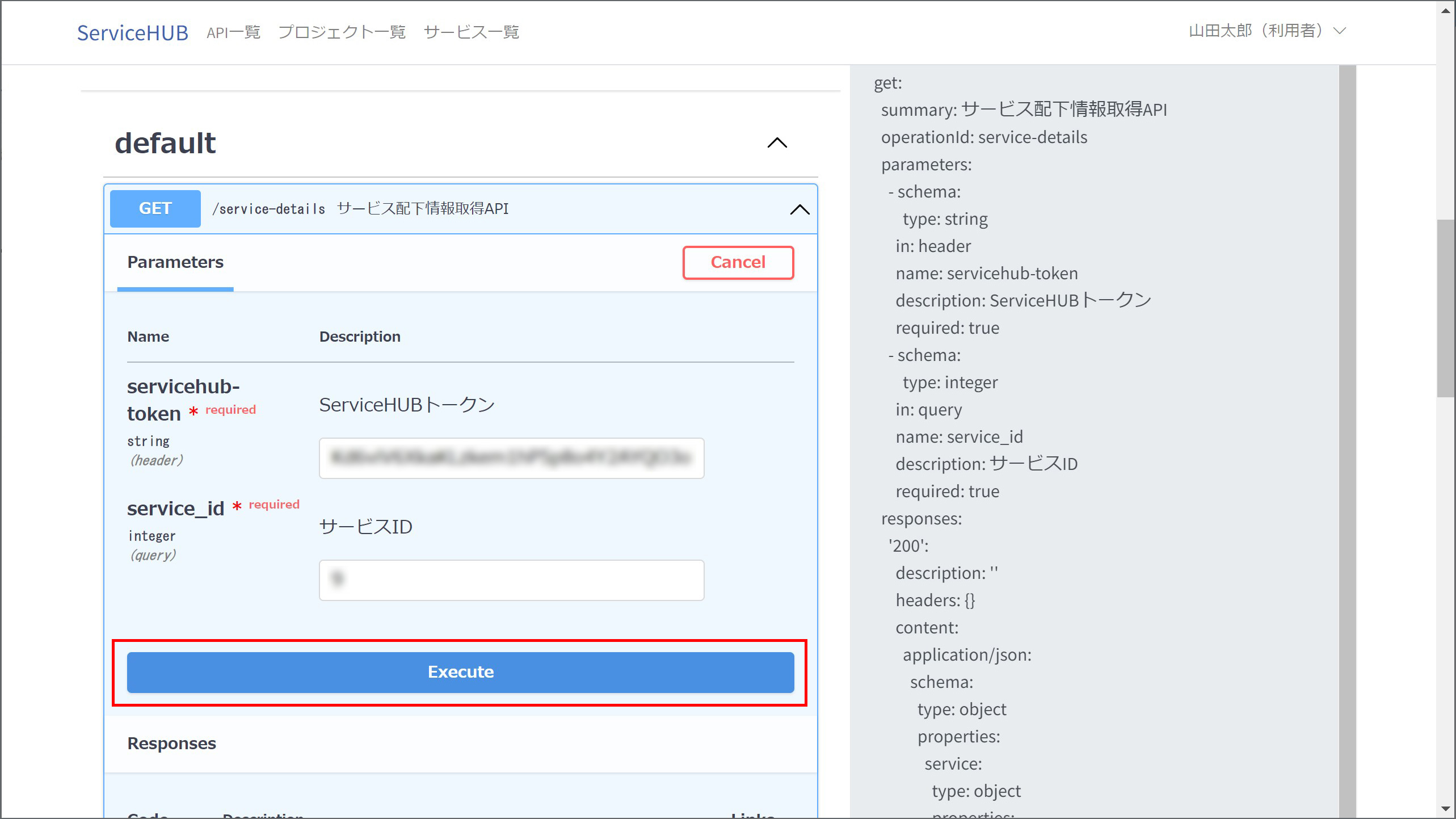This screenshot has height=819, width=1456.
Task: Click the サービスID description text
Action: pos(365,527)
